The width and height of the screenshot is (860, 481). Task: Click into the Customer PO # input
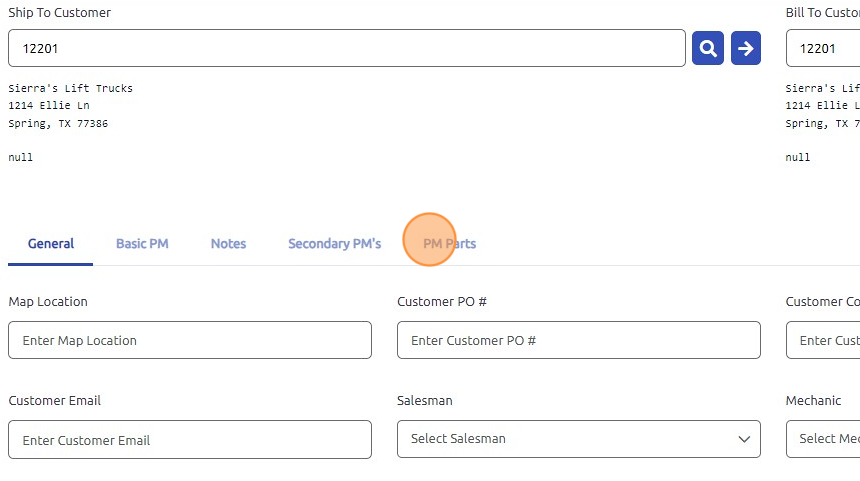578,340
